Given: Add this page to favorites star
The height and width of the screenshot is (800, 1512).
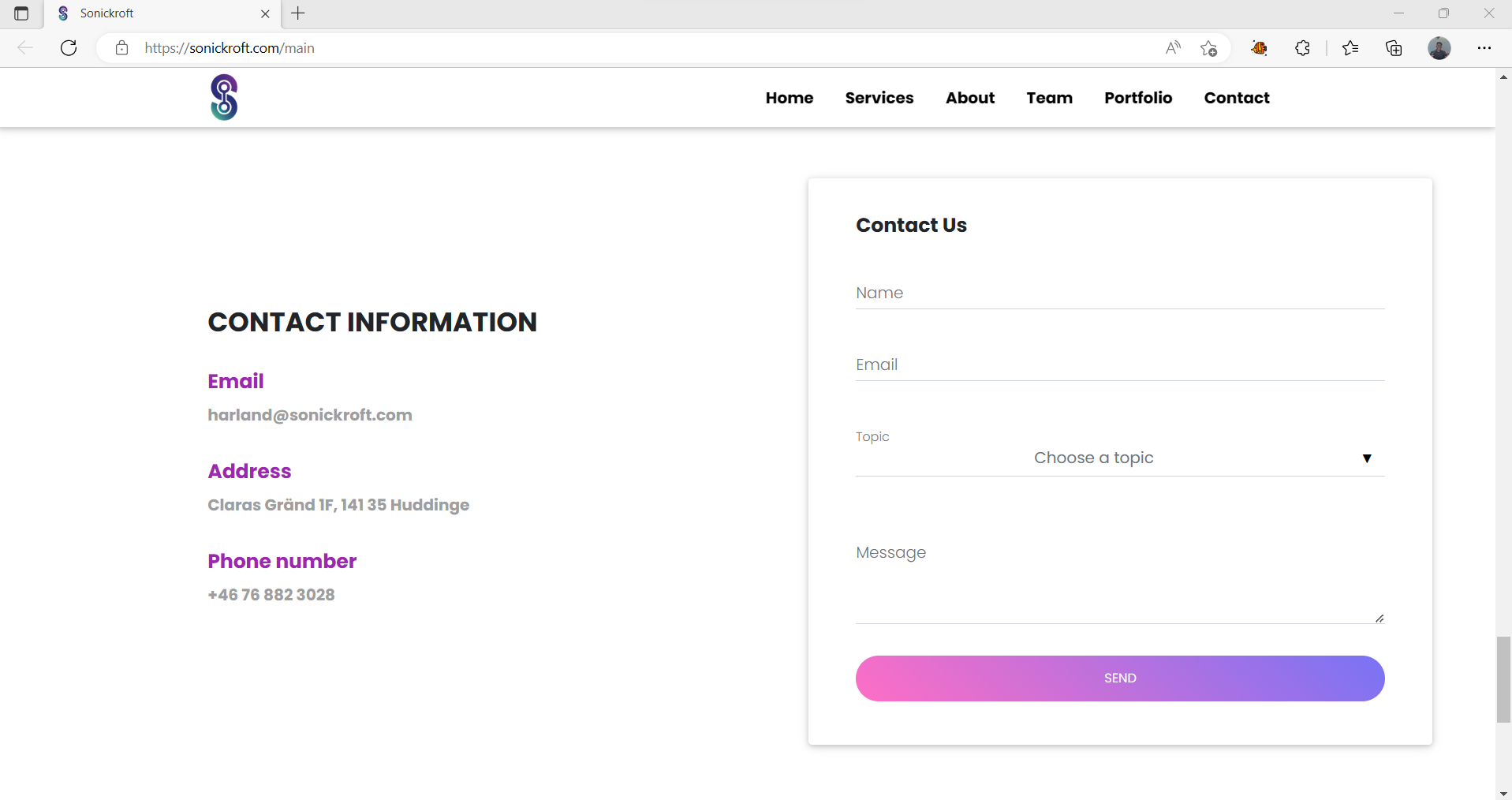Looking at the screenshot, I should (1208, 48).
